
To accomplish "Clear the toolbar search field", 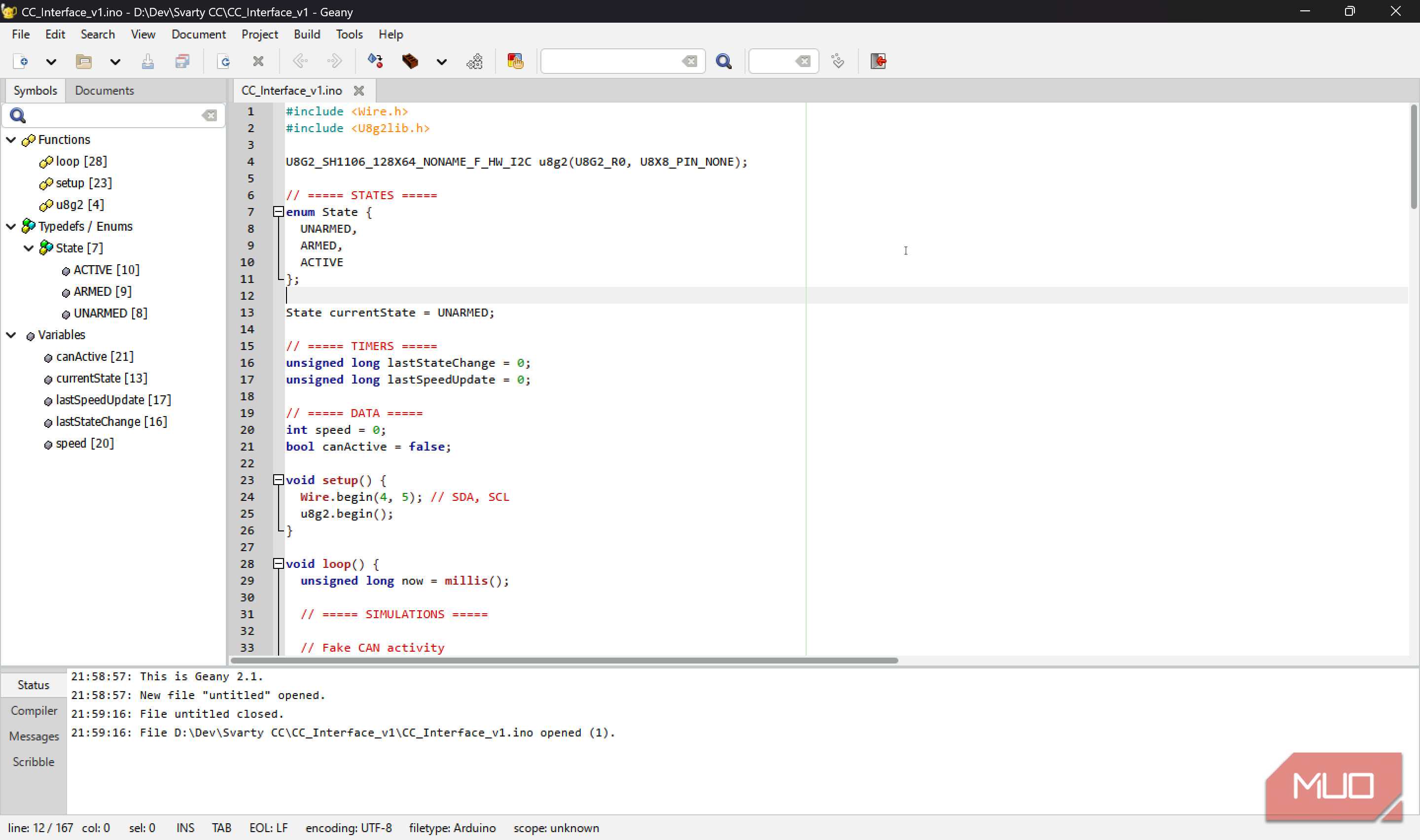I will (690, 61).
